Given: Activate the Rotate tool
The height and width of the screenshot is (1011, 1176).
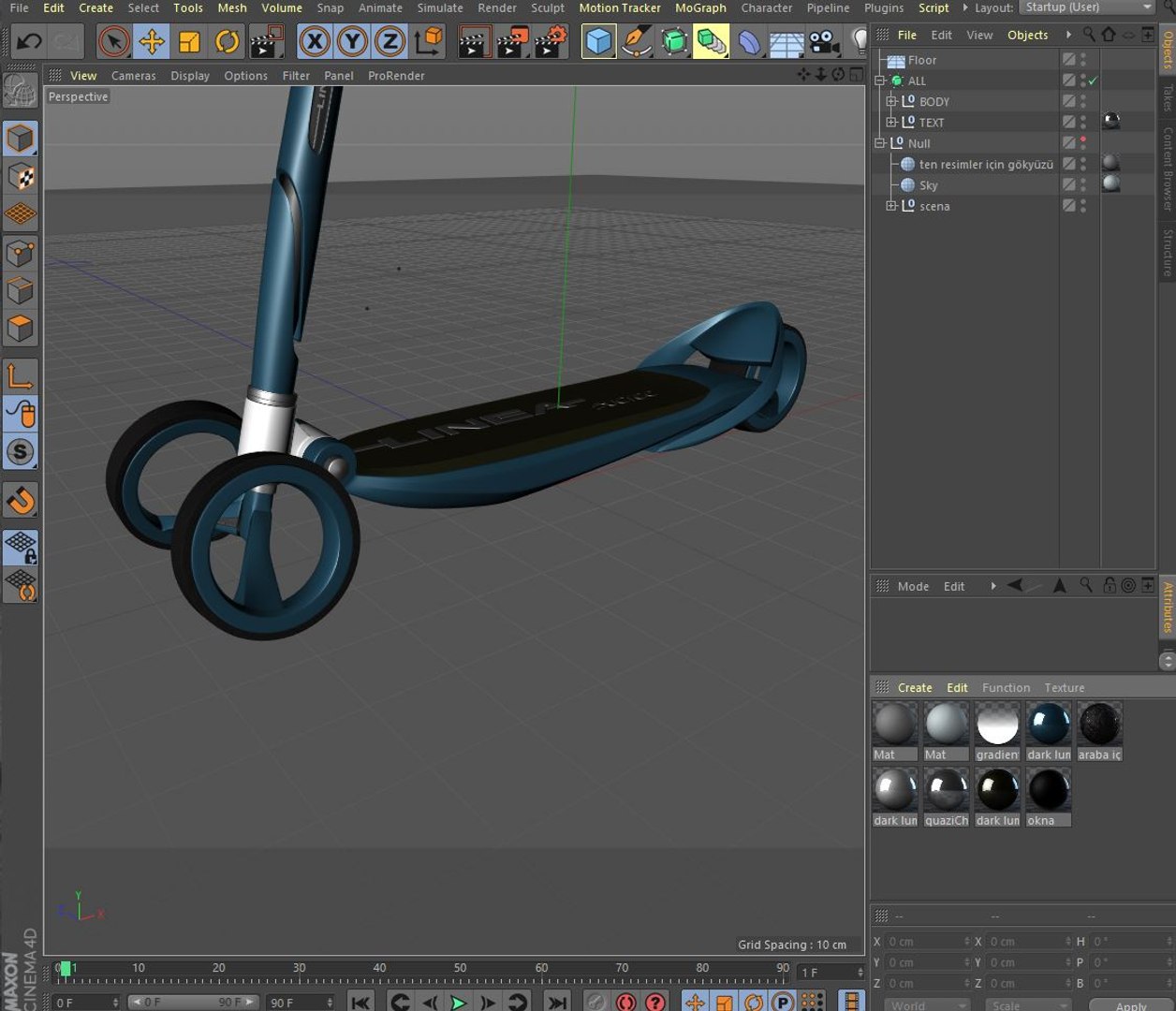Looking at the screenshot, I should click(228, 41).
